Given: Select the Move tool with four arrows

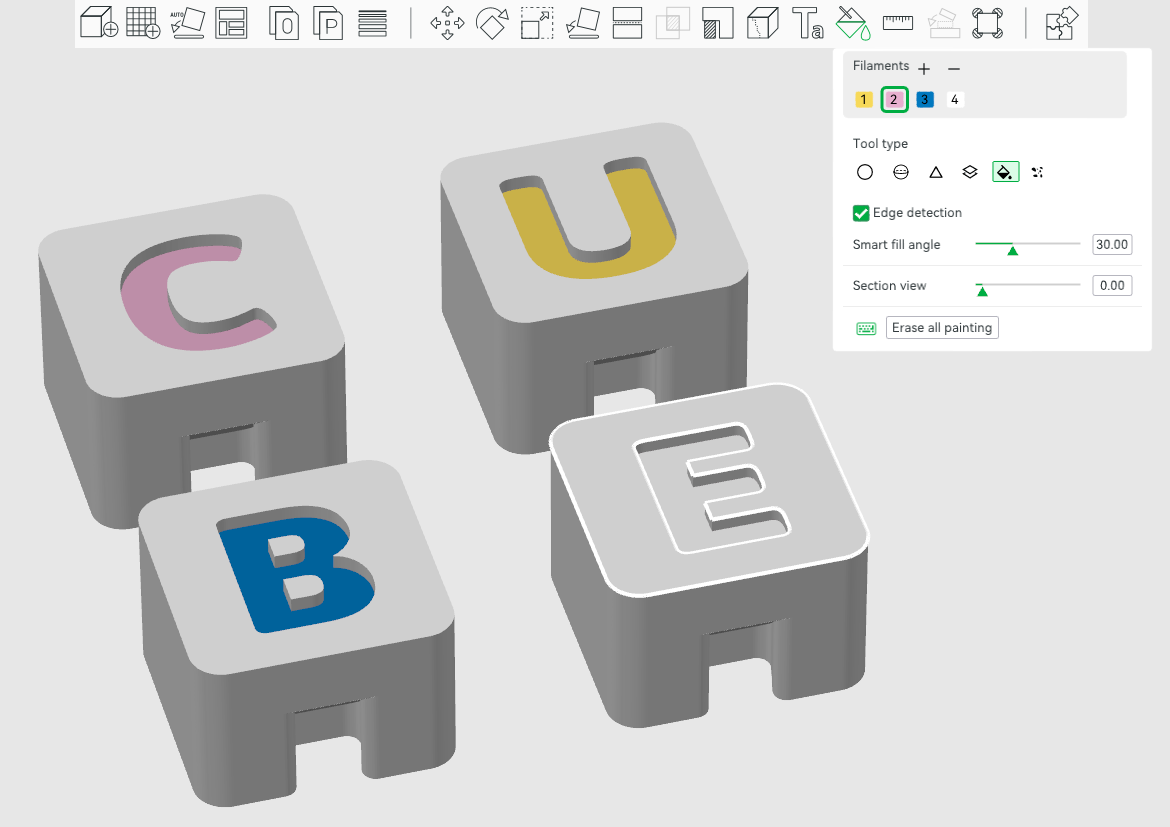Looking at the screenshot, I should click(x=447, y=23).
